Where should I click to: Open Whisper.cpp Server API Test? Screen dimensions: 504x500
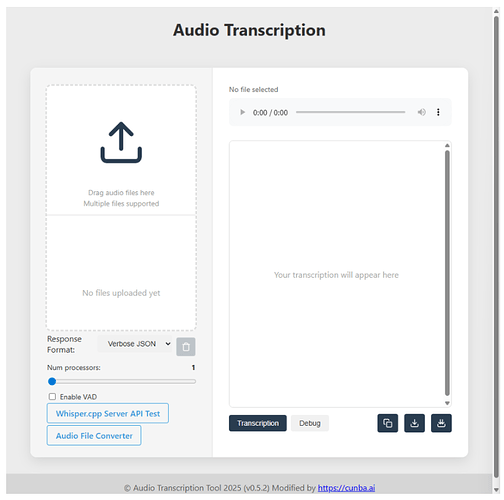coord(108,413)
